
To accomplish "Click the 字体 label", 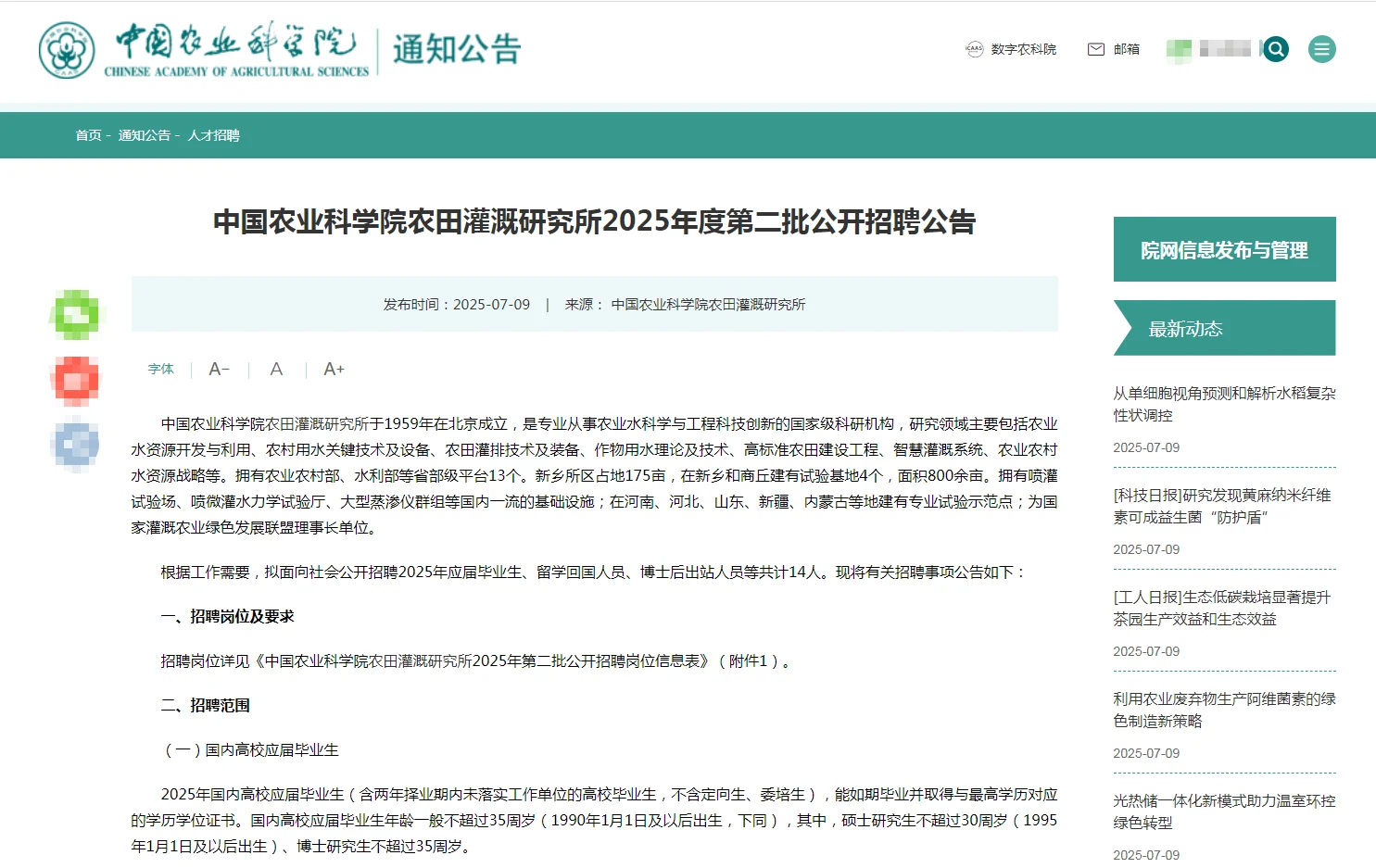I will coord(161,369).
